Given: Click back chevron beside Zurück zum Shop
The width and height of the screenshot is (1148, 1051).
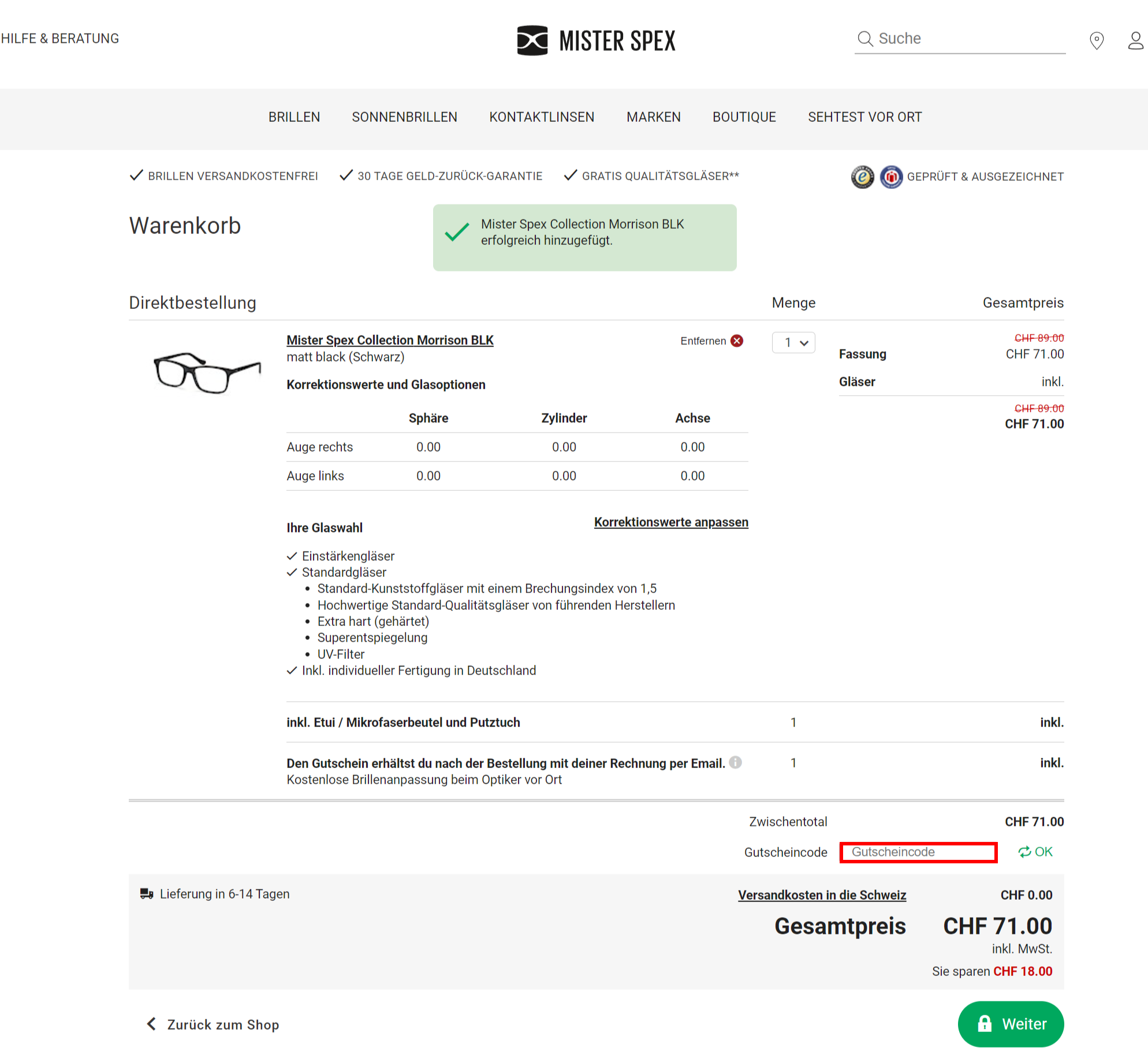Looking at the screenshot, I should click(151, 1024).
